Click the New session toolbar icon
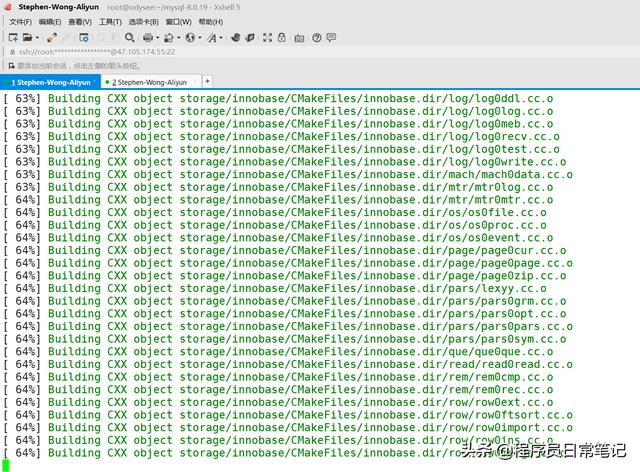Image resolution: width=640 pixels, height=472 pixels. 13,38
